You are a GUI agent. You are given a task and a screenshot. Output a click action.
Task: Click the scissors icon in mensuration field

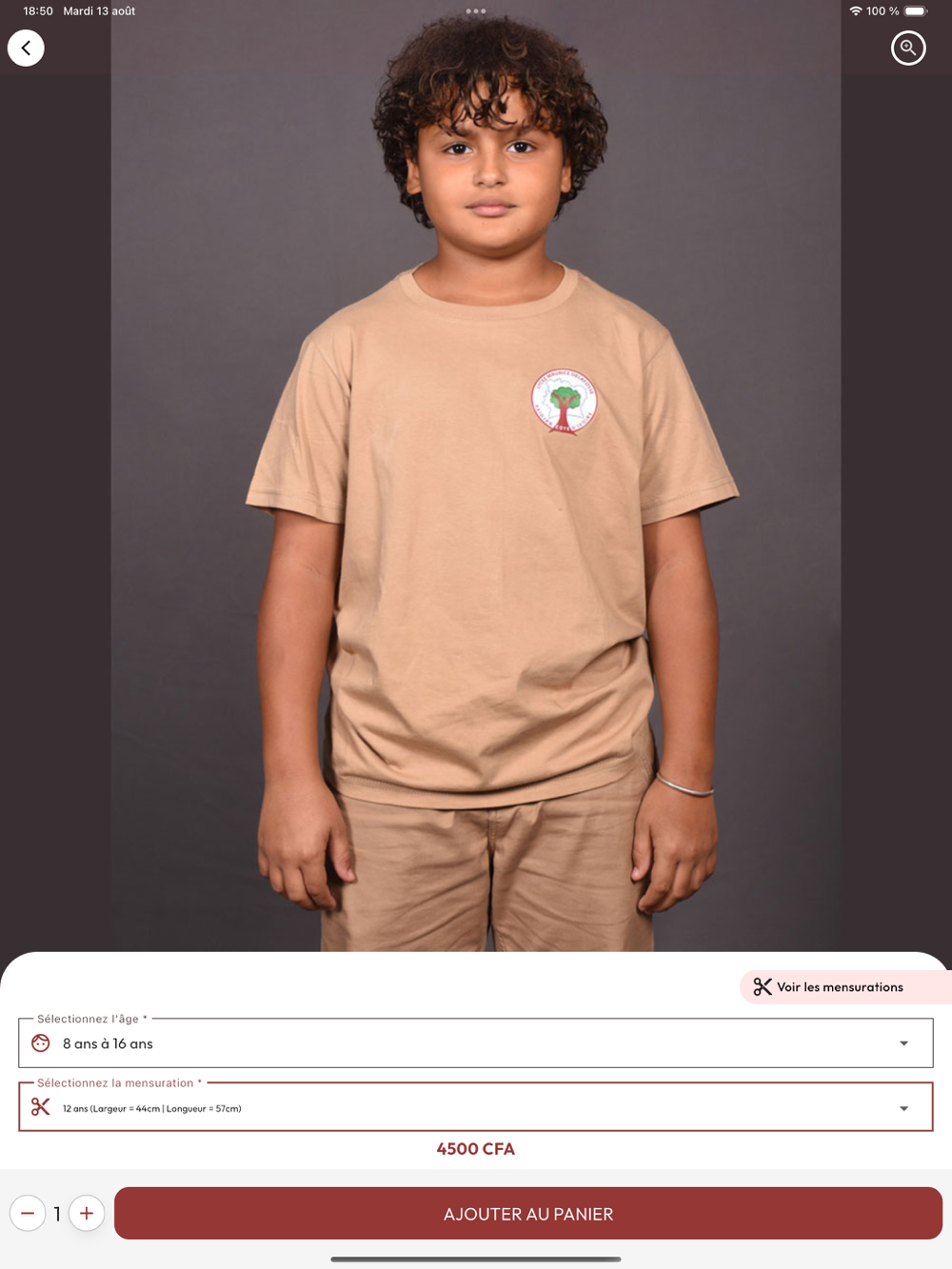pos(40,1107)
